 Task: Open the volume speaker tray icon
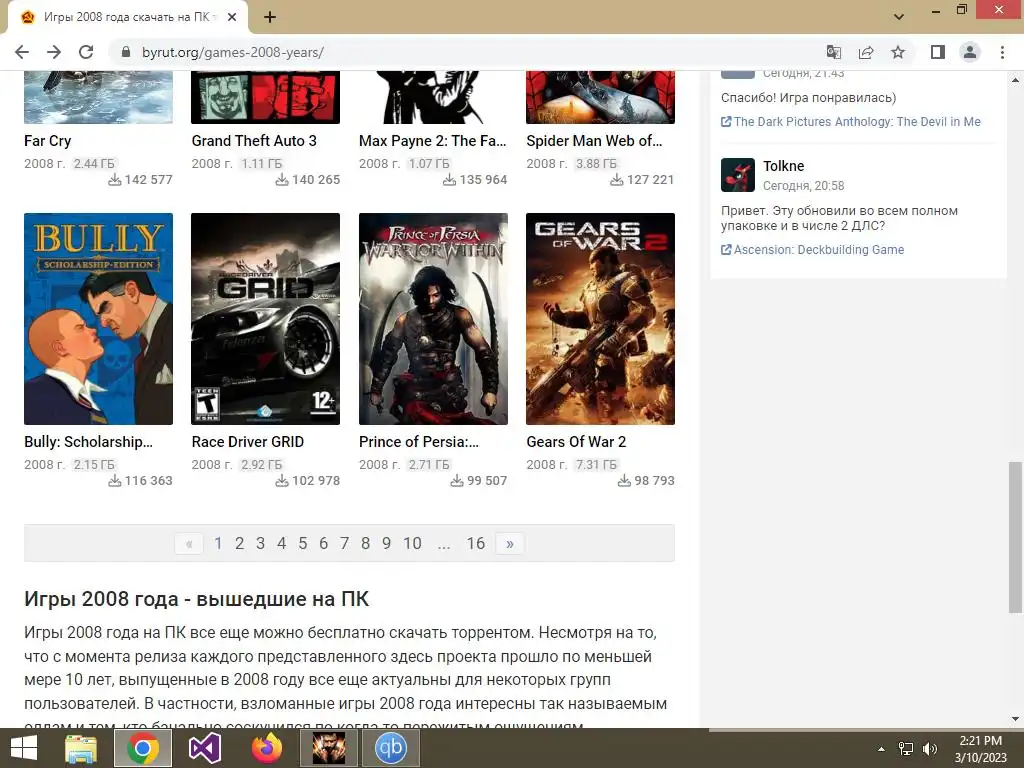click(x=930, y=749)
